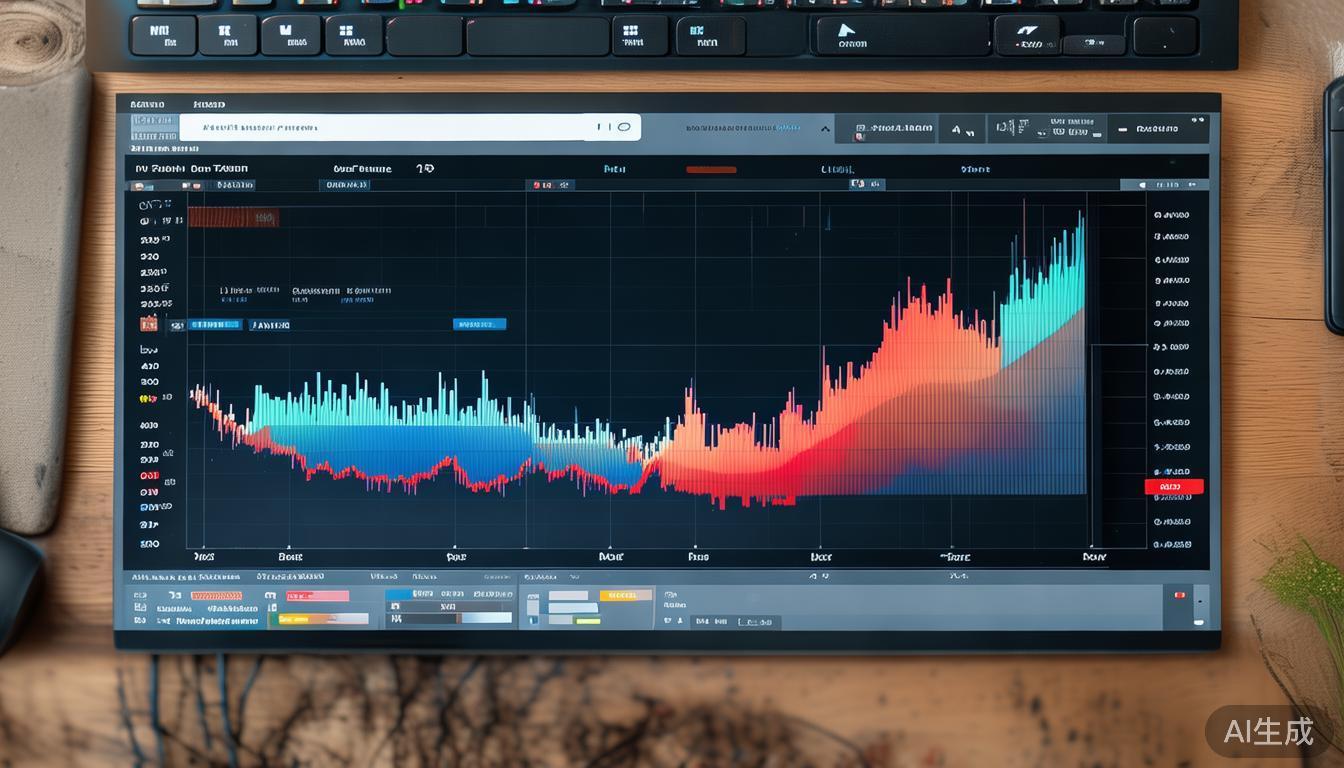Screen dimensions: 1344x768
Task: Click the triangle alert icon in top toolbar
Action: coord(957,129)
